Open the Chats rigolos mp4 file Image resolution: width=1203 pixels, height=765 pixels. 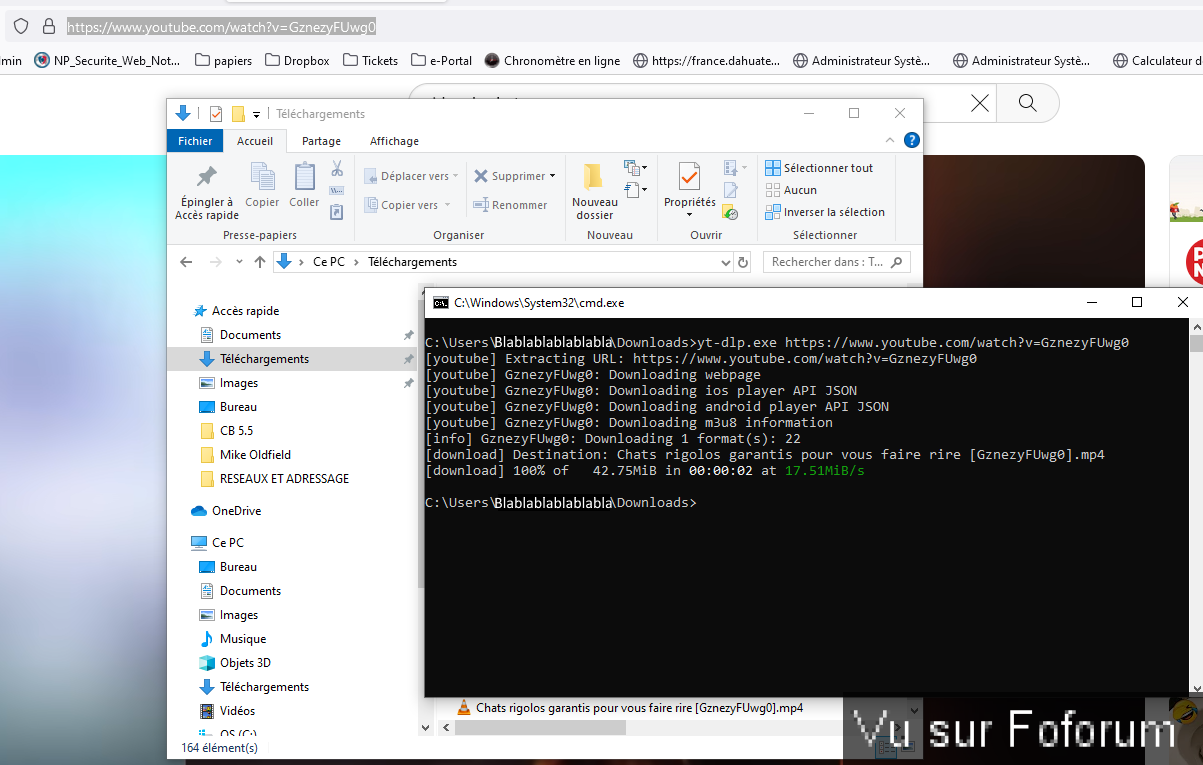tap(638, 708)
